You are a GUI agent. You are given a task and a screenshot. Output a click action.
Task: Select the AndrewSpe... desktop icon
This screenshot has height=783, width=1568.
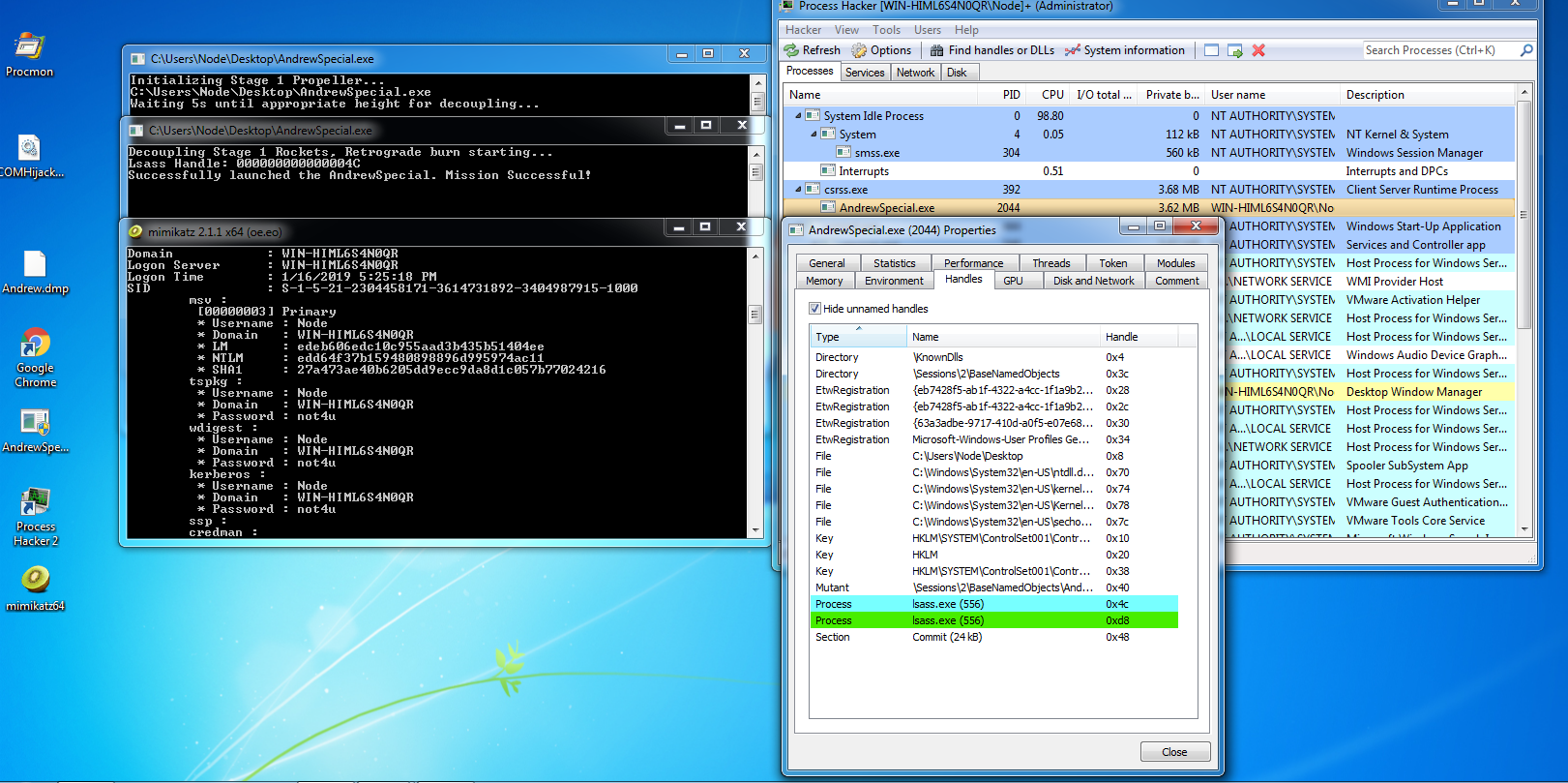point(35,431)
